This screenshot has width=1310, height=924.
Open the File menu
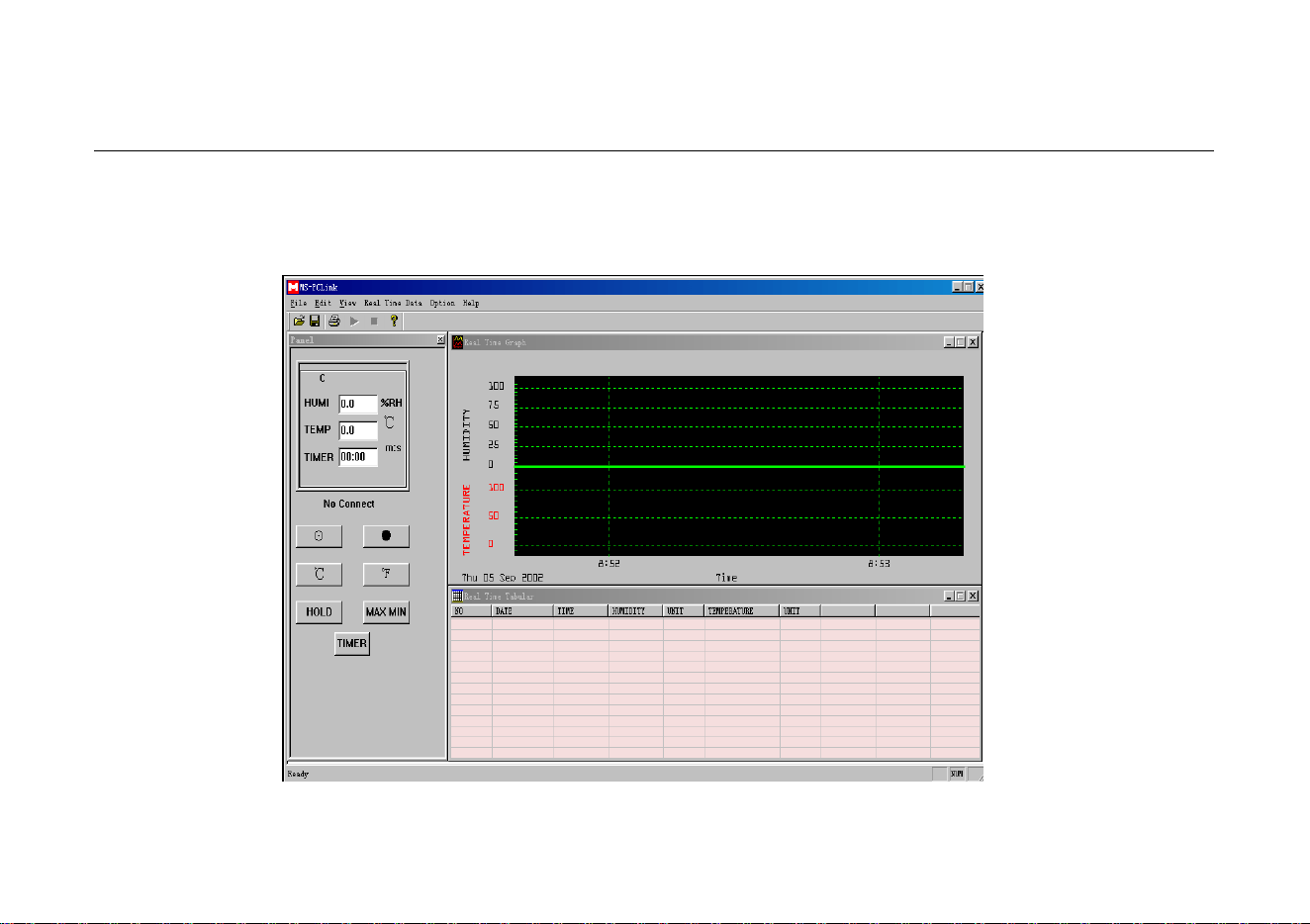298,304
